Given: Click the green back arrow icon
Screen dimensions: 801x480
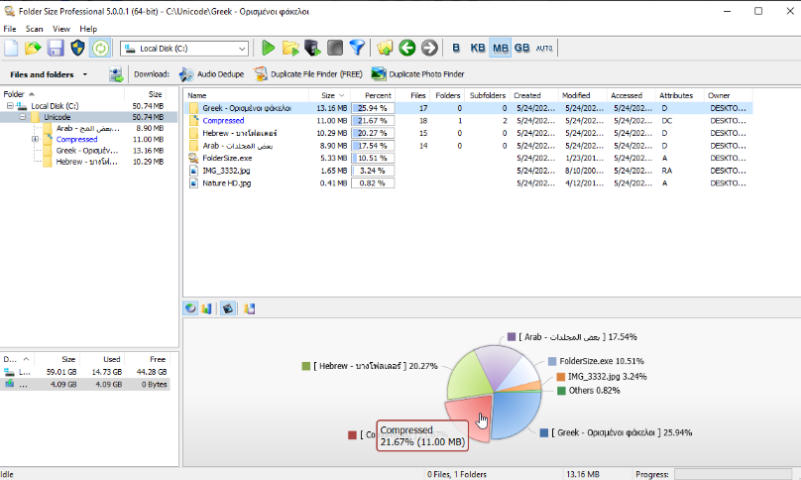Looking at the screenshot, I should [407, 48].
